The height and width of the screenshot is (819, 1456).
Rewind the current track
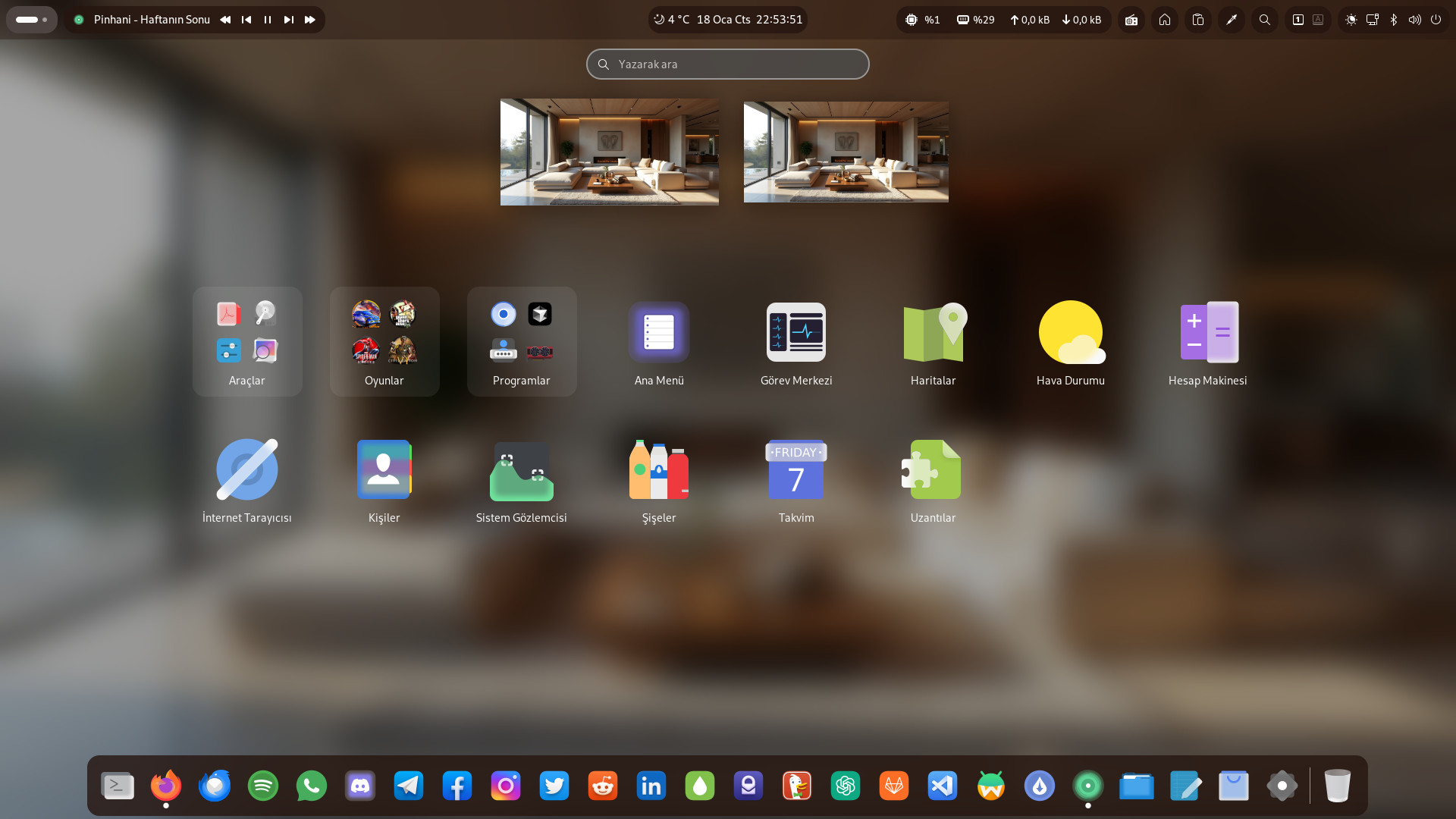pyautogui.click(x=225, y=20)
